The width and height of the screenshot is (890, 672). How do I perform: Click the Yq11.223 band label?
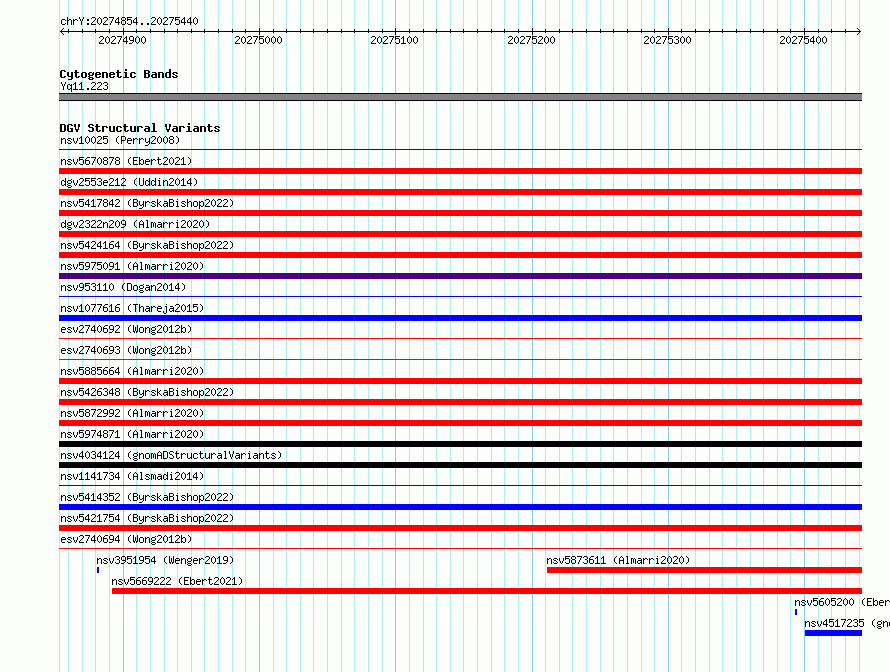[x=84, y=86]
